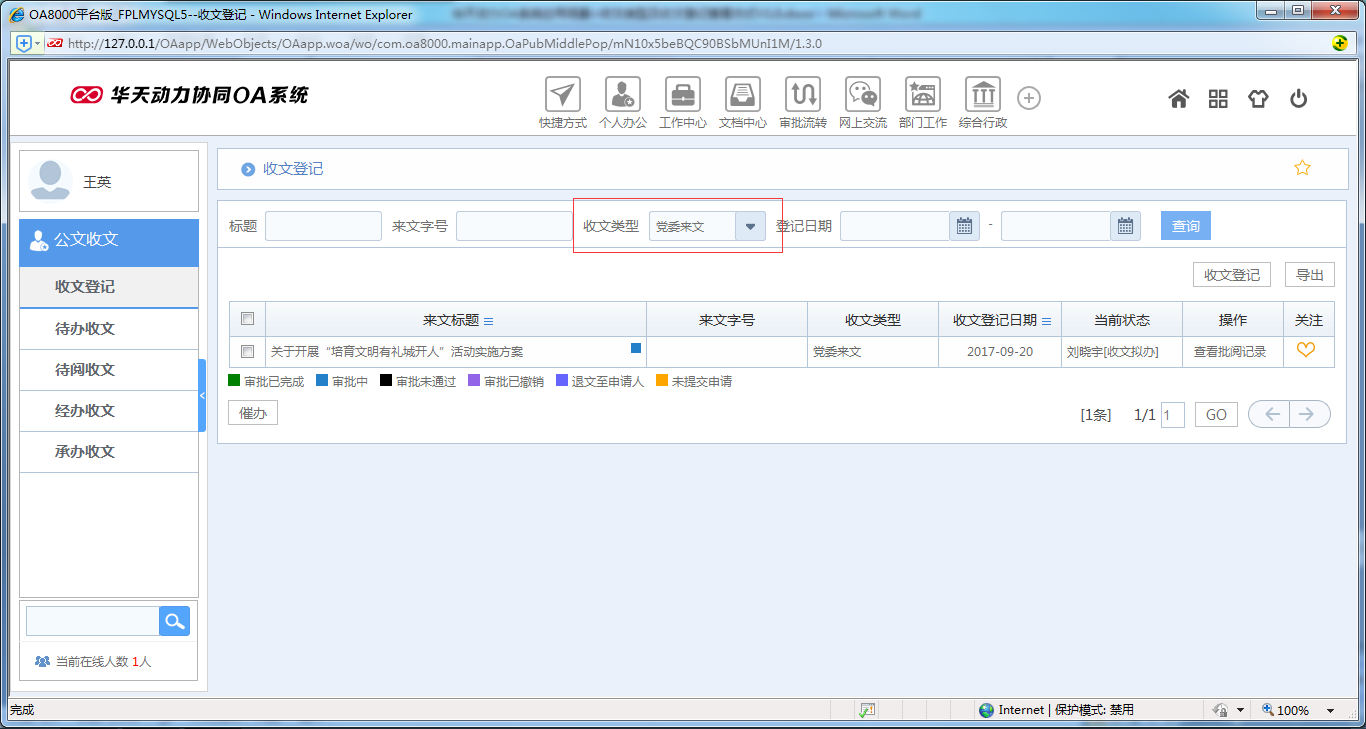Open the 工作中心 module

pyautogui.click(x=682, y=98)
